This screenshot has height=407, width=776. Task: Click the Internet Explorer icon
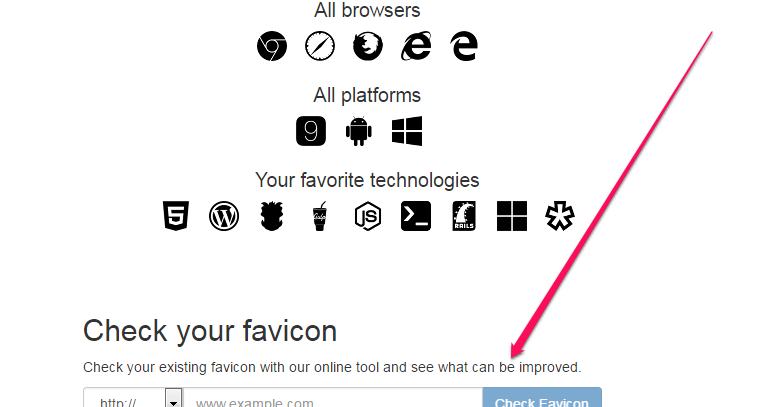coord(416,46)
